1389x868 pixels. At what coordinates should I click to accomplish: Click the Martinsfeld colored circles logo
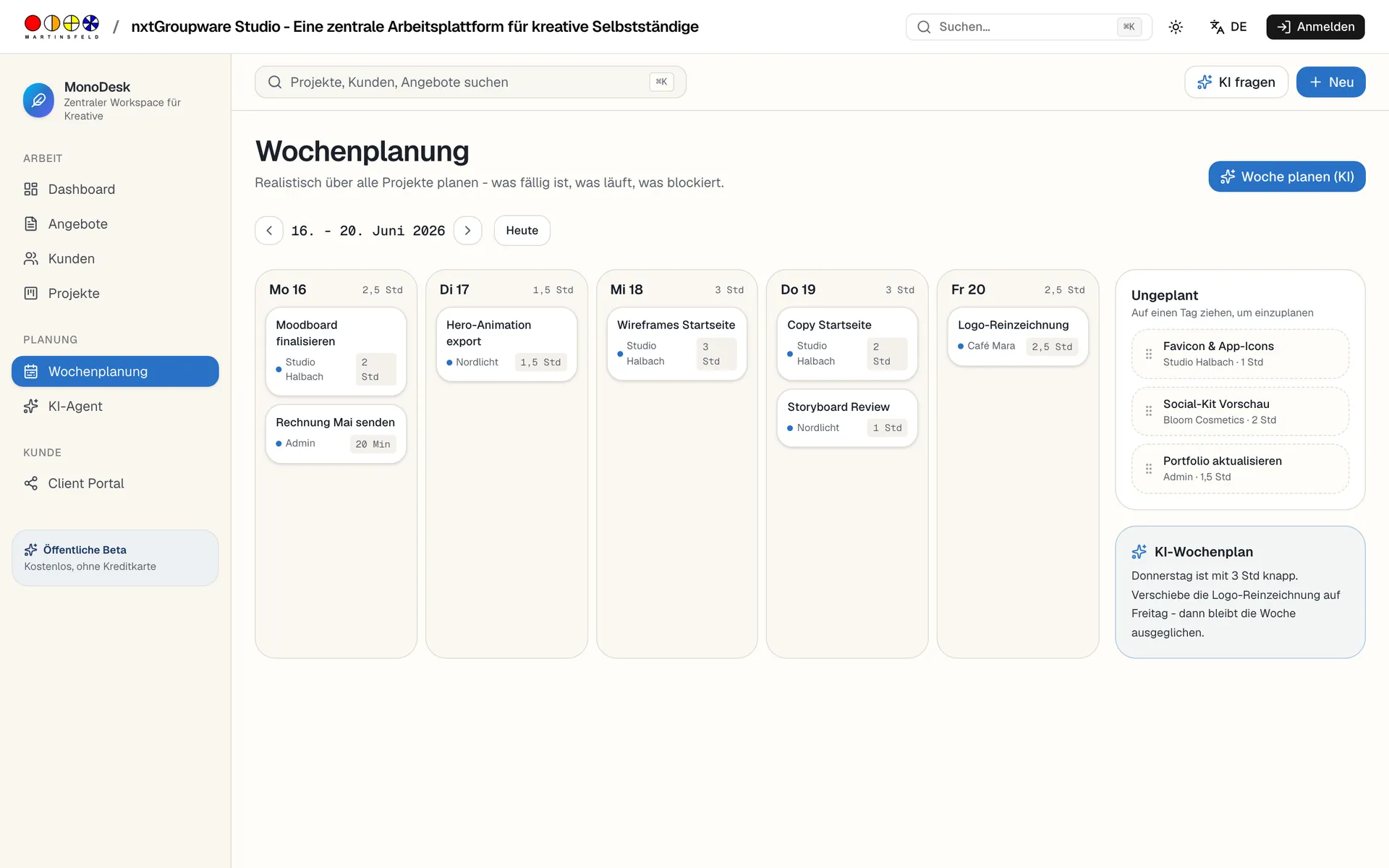(61, 27)
